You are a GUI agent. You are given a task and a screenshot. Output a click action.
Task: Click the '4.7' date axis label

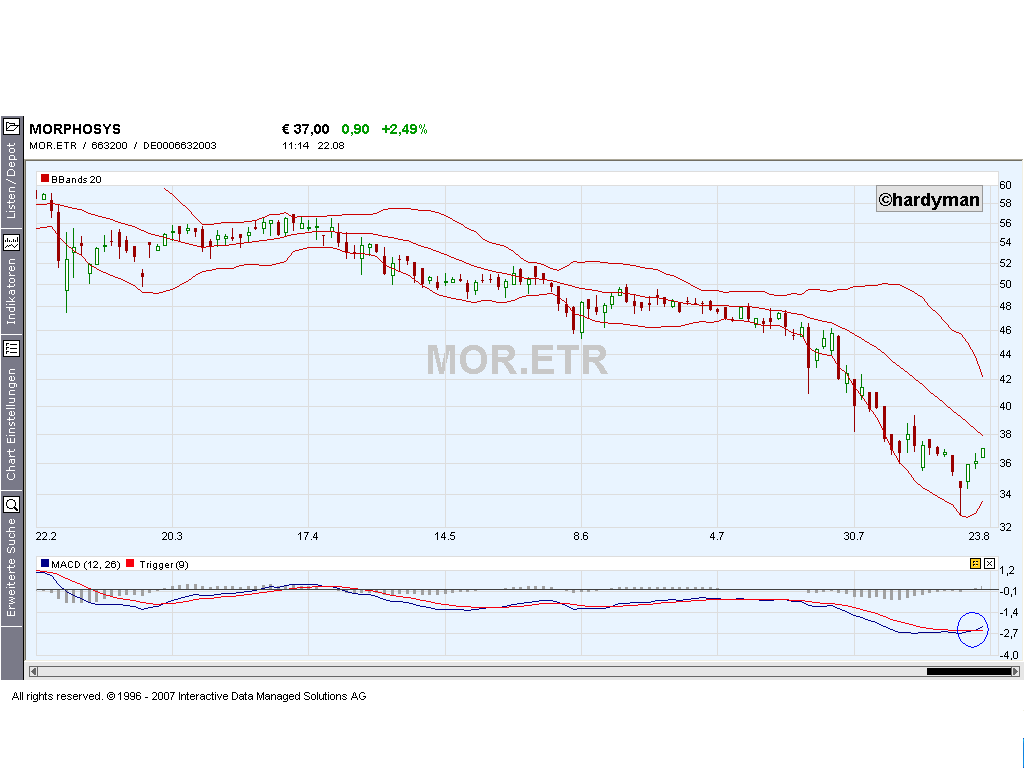pyautogui.click(x=716, y=536)
